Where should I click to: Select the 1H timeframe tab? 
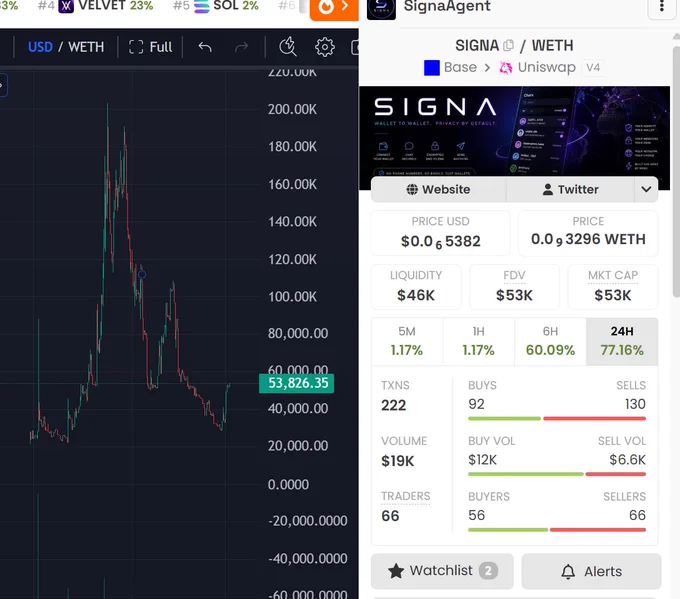coord(478,341)
